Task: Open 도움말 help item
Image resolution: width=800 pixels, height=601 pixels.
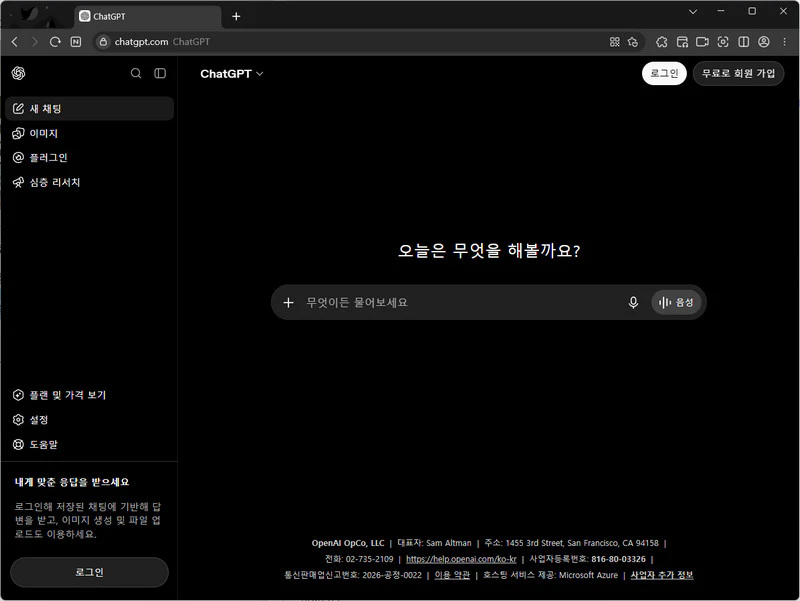Action: (x=89, y=444)
